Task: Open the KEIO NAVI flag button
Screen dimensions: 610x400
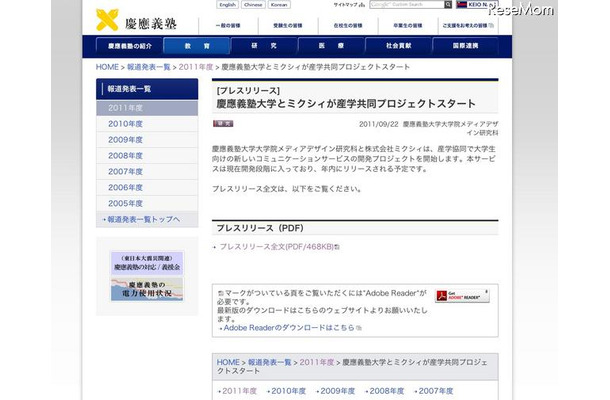Action: pyautogui.click(x=477, y=5)
